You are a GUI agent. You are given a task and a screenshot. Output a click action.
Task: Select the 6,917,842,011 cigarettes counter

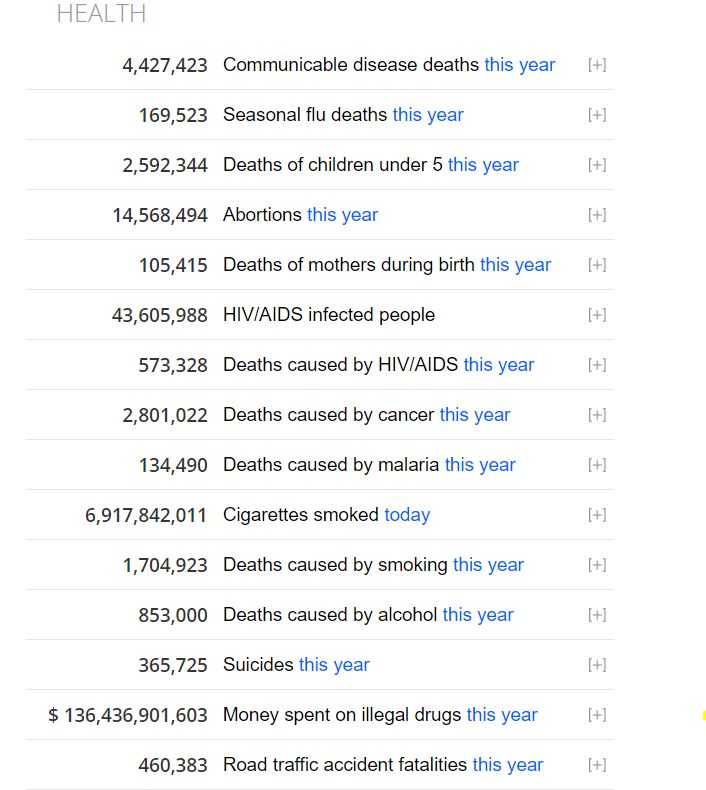[146, 515]
